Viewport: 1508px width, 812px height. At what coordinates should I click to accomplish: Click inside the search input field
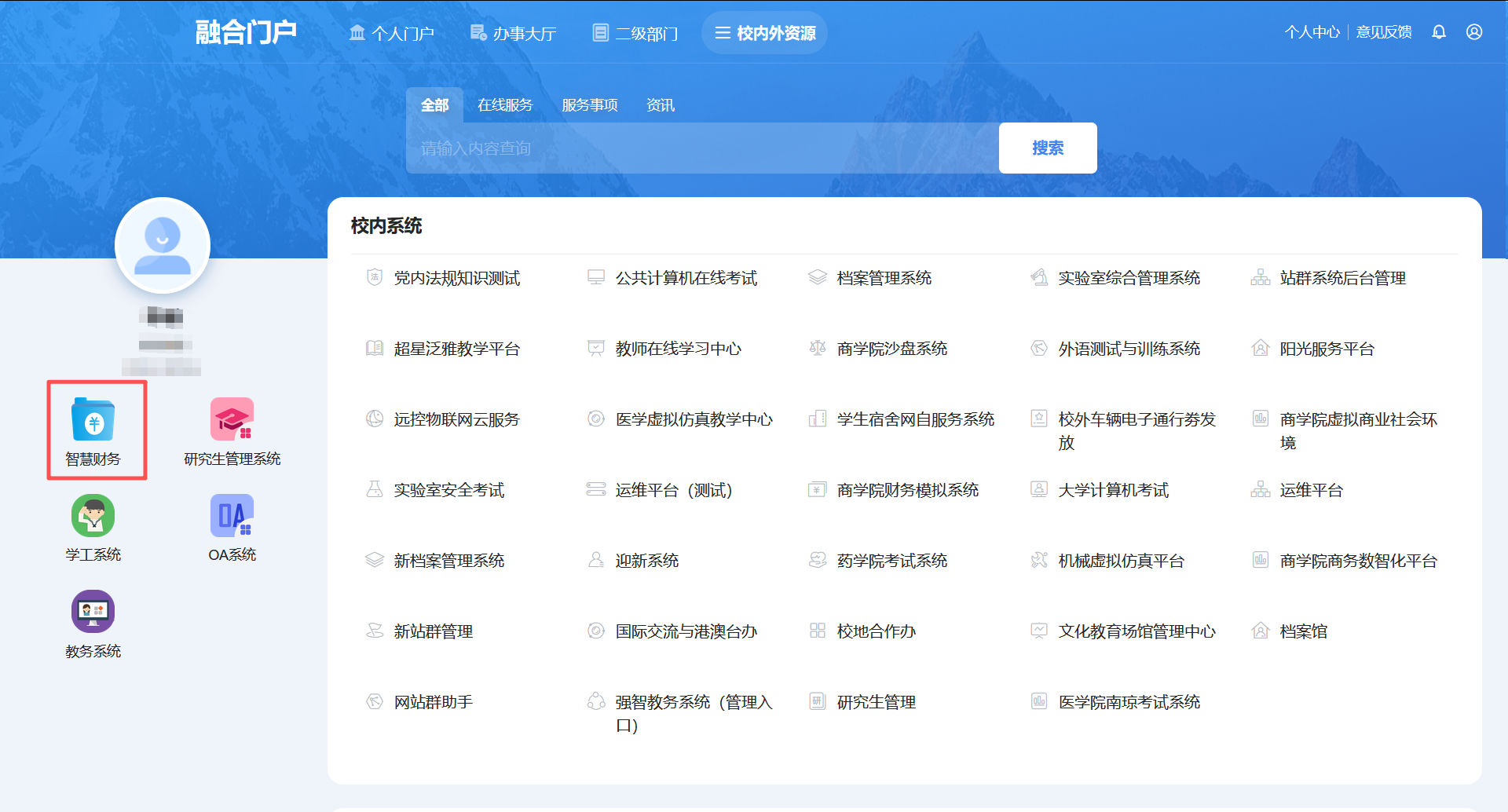[699, 148]
